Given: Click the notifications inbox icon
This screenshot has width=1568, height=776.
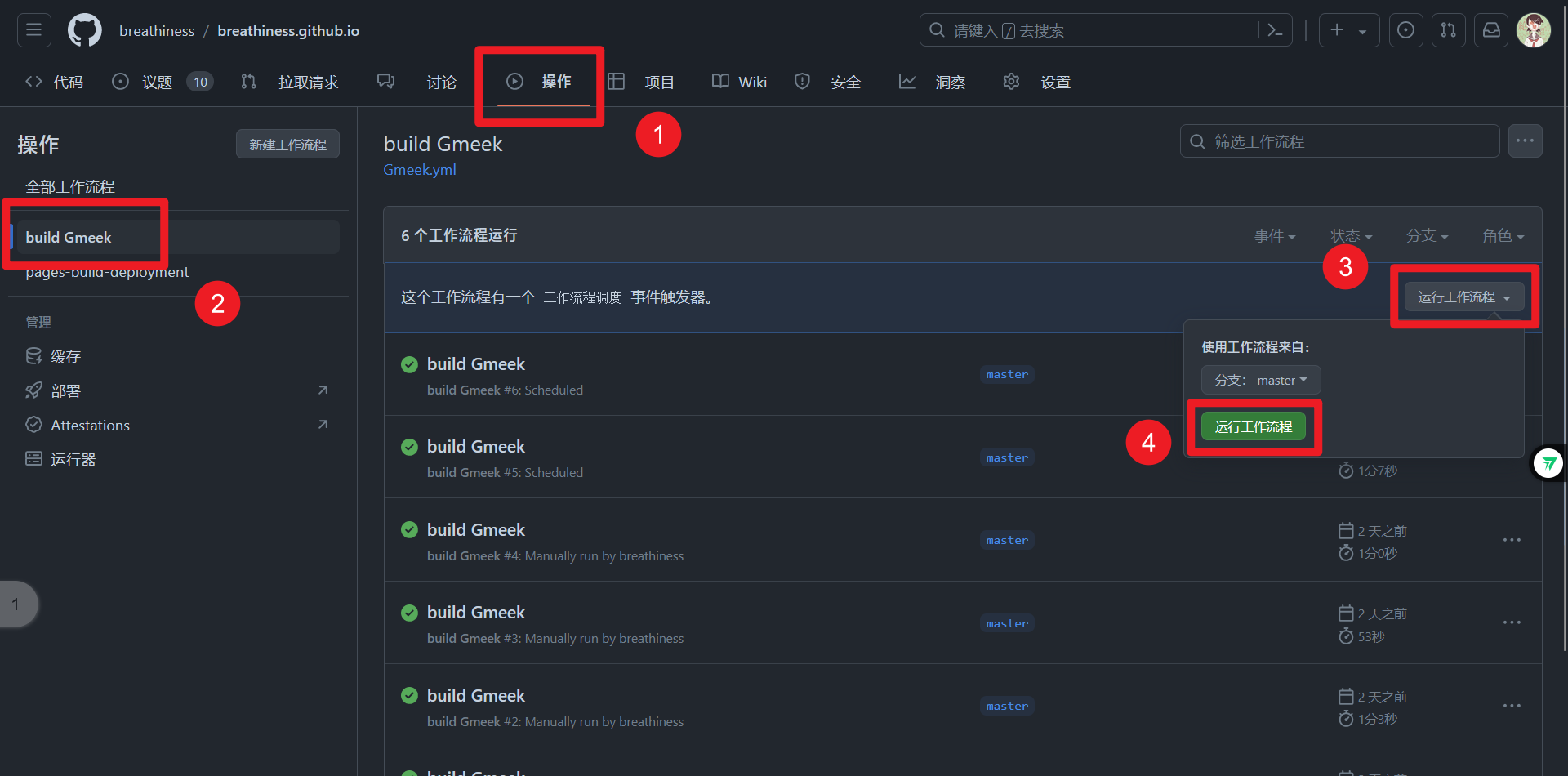Looking at the screenshot, I should pyautogui.click(x=1491, y=29).
